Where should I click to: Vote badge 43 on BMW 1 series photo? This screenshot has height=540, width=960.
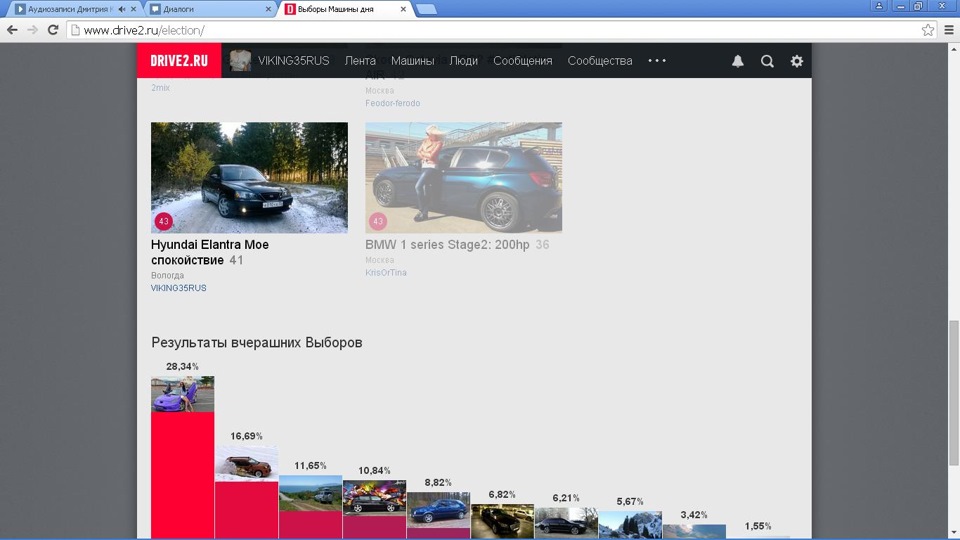point(378,221)
